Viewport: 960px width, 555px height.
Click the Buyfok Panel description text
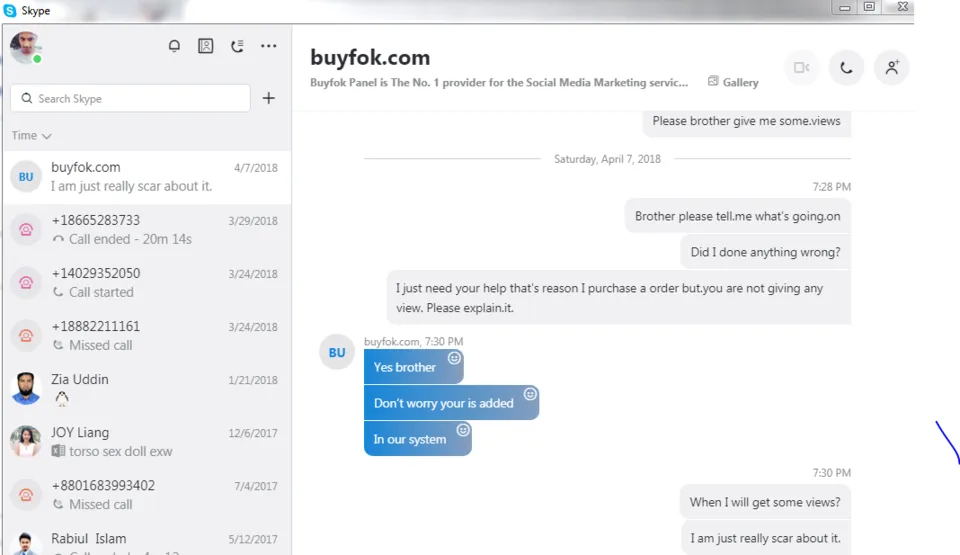pyautogui.click(x=499, y=82)
